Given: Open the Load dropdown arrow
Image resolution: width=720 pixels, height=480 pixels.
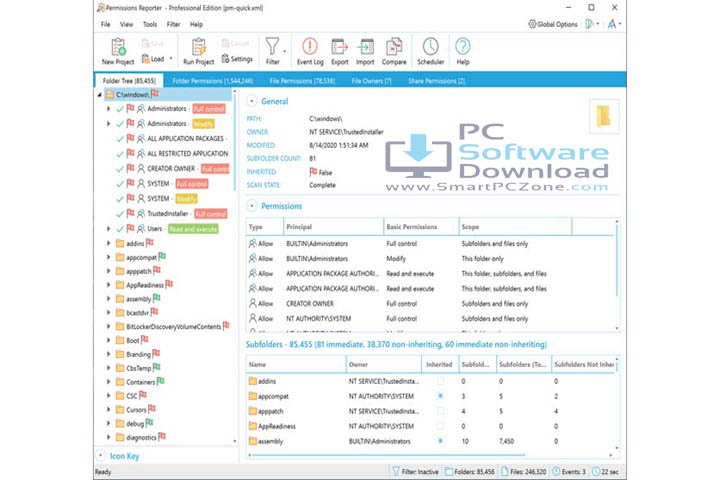Looking at the screenshot, I should [x=171, y=59].
